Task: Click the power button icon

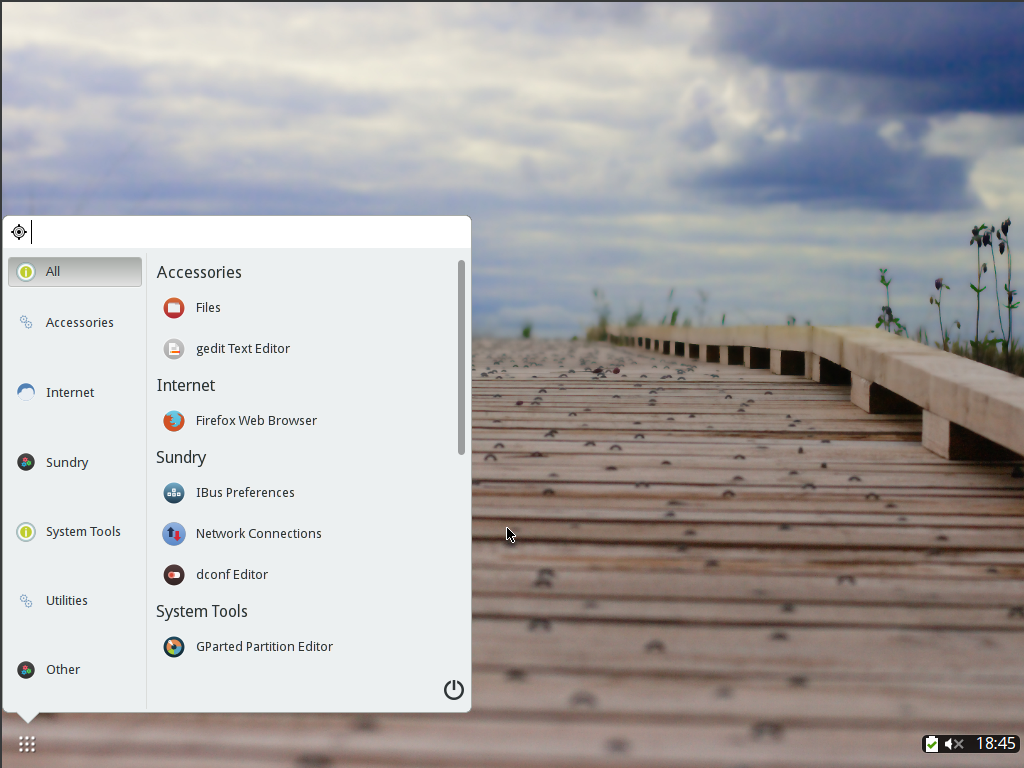Action: pyautogui.click(x=454, y=690)
